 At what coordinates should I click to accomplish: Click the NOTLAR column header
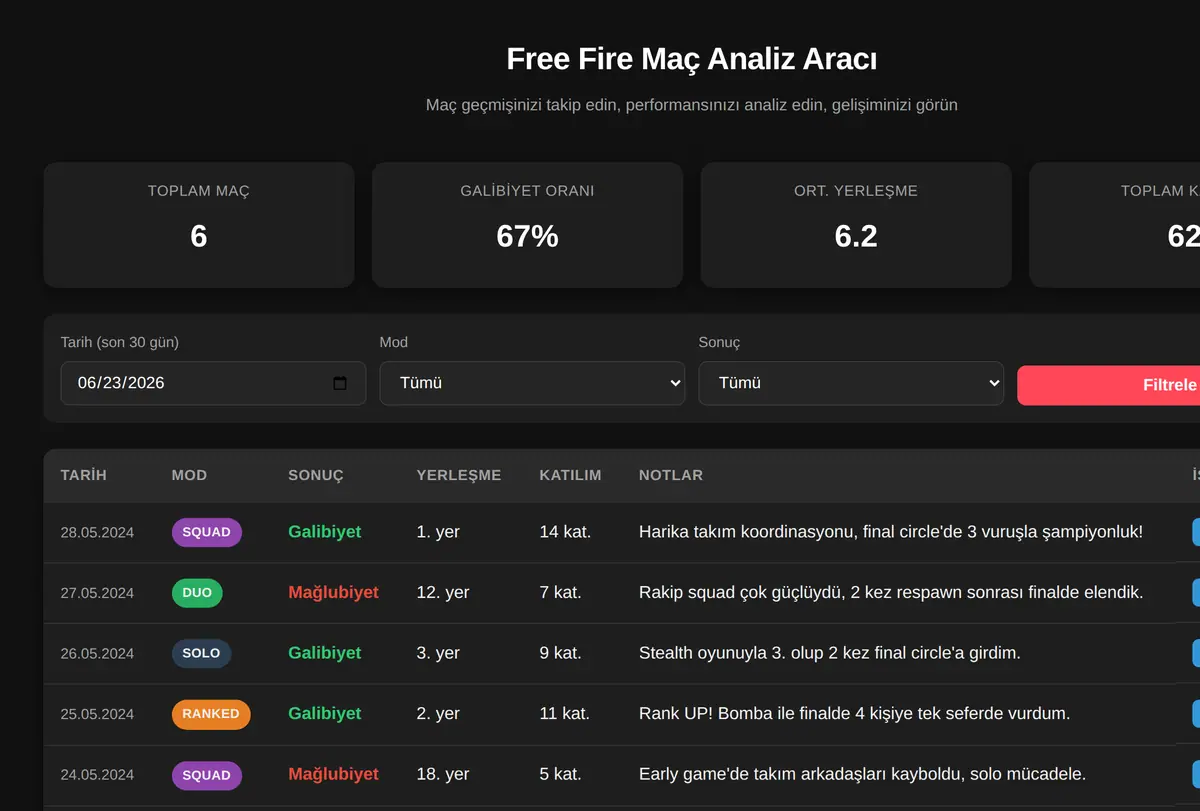pyautogui.click(x=671, y=475)
